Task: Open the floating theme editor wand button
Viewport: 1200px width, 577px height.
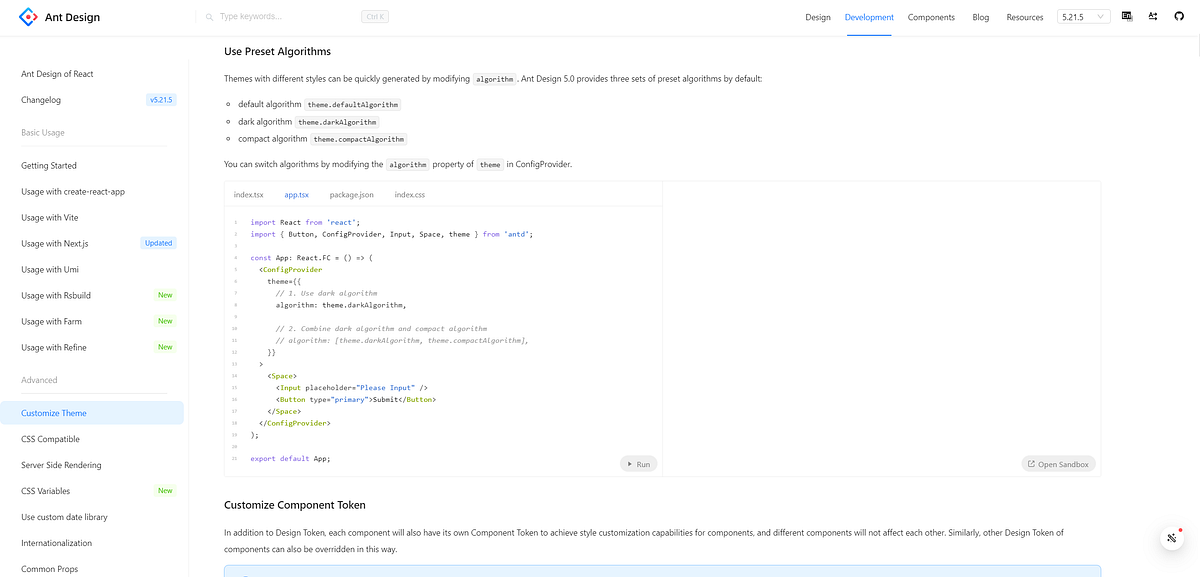Action: 1171,537
